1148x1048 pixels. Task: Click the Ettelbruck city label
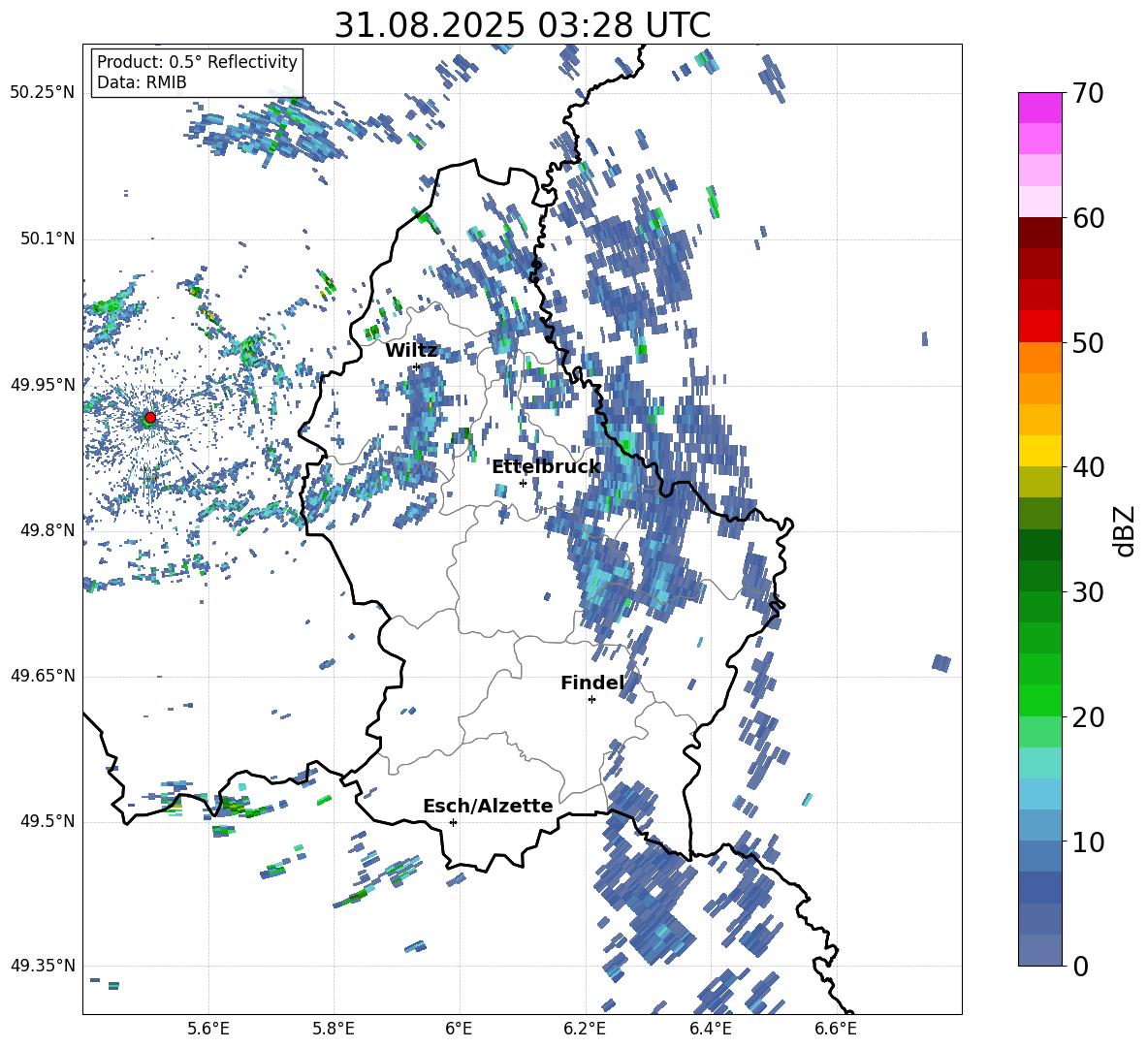(546, 467)
